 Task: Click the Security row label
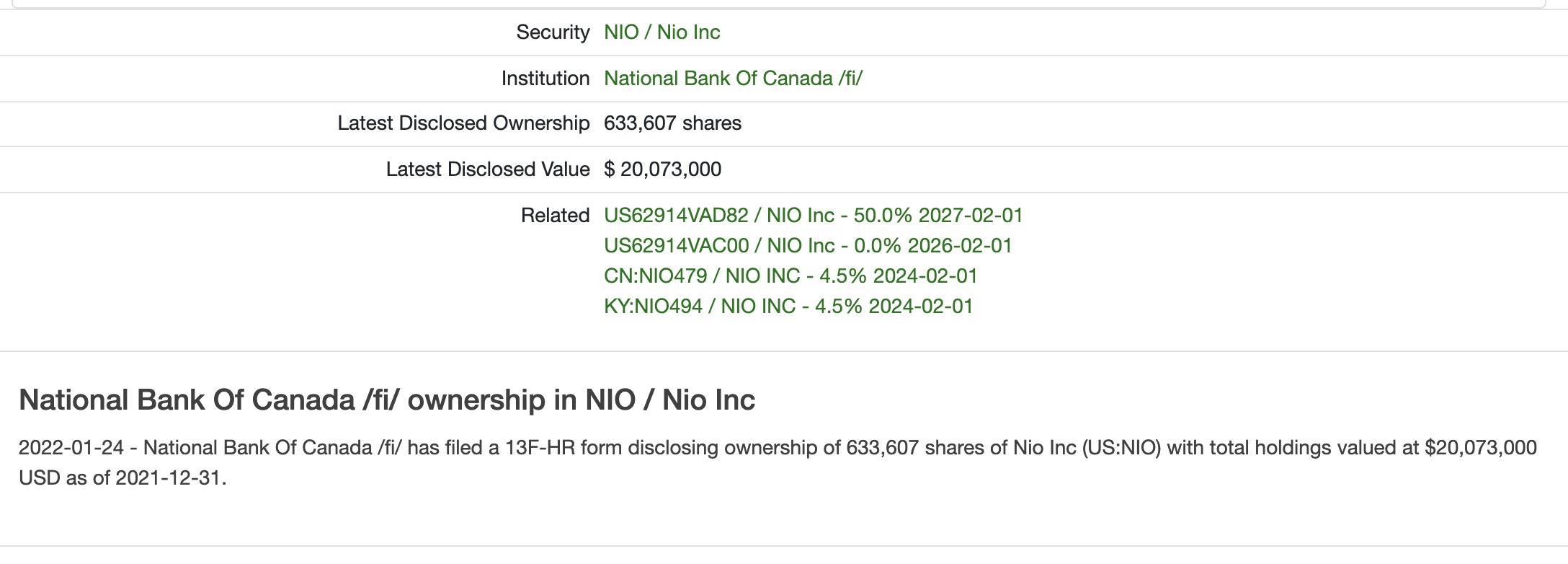(553, 32)
